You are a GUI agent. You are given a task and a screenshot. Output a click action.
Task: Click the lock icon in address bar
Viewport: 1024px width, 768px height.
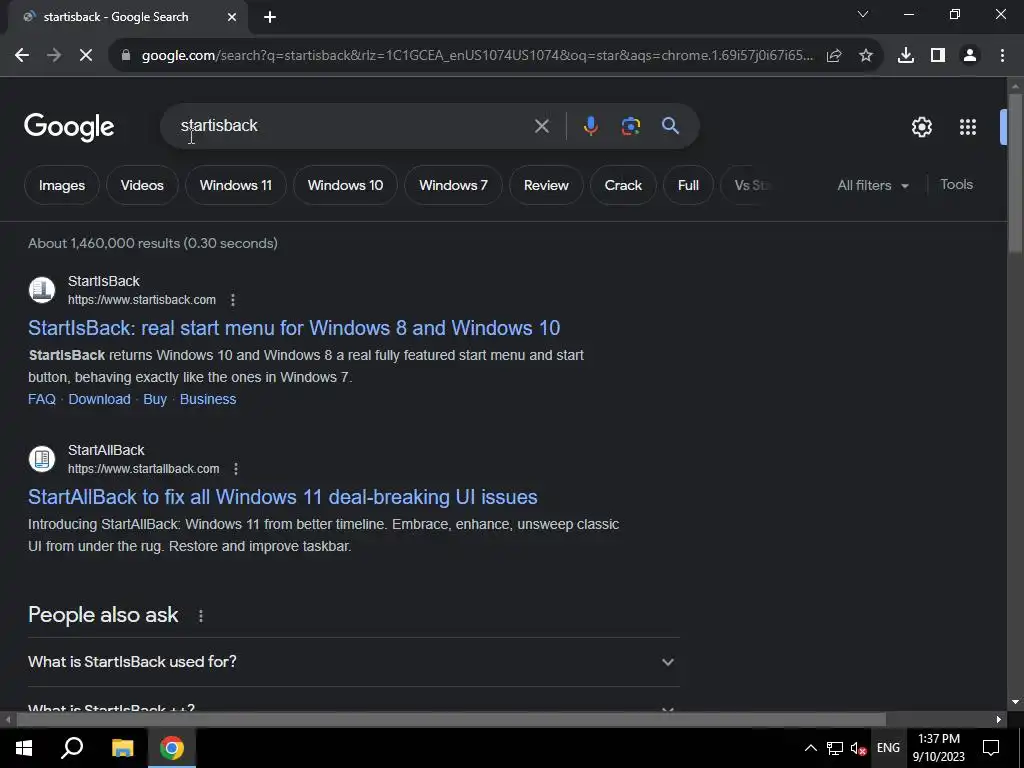pyautogui.click(x=126, y=56)
